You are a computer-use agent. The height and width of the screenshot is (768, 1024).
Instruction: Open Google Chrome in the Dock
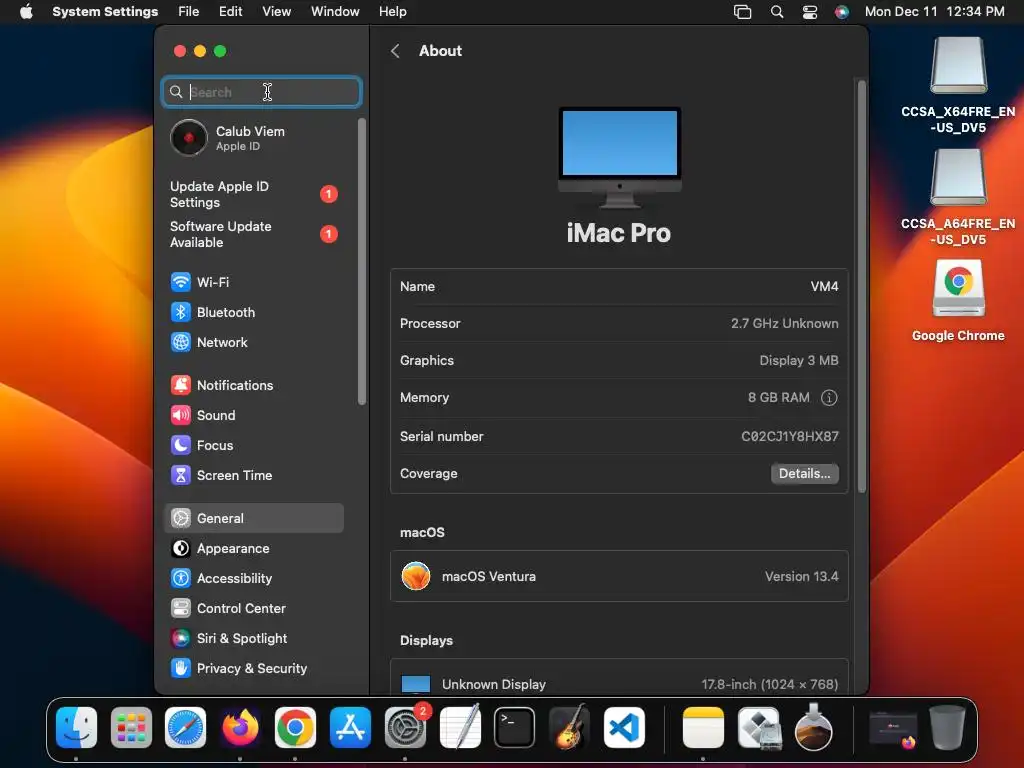295,728
